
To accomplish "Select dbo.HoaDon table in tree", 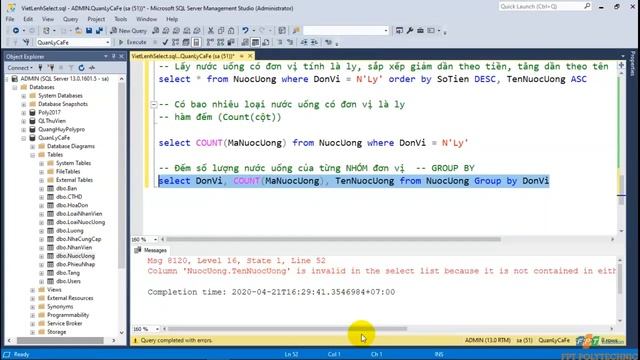I will pos(72,205).
